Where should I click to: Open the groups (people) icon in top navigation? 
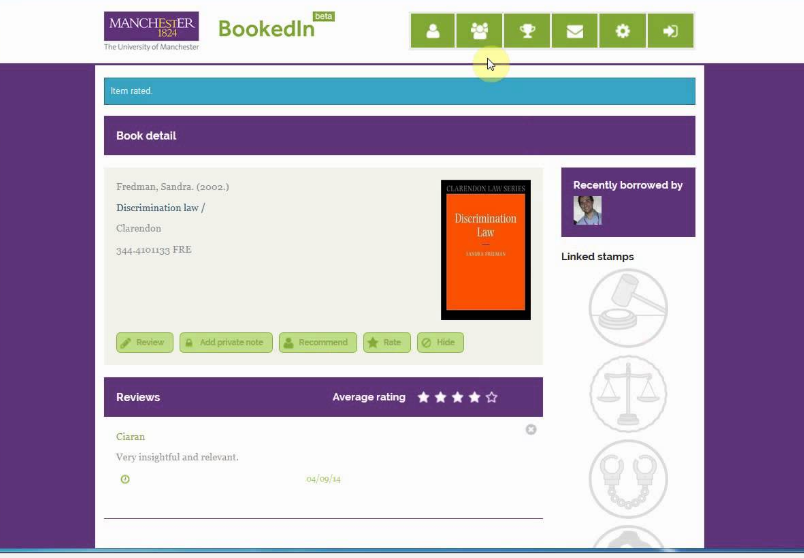pos(479,31)
